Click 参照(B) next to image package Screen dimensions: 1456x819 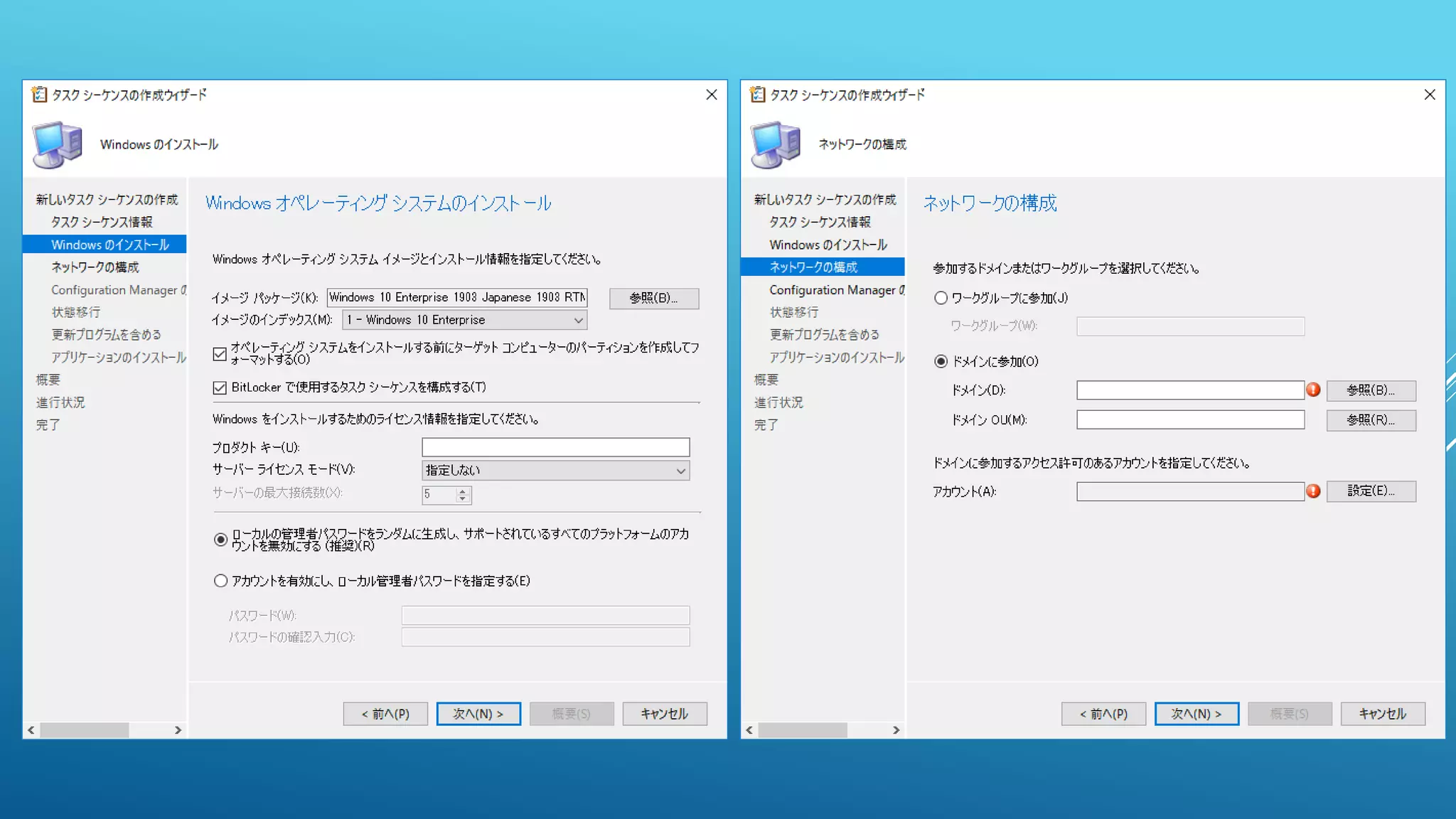click(x=653, y=298)
